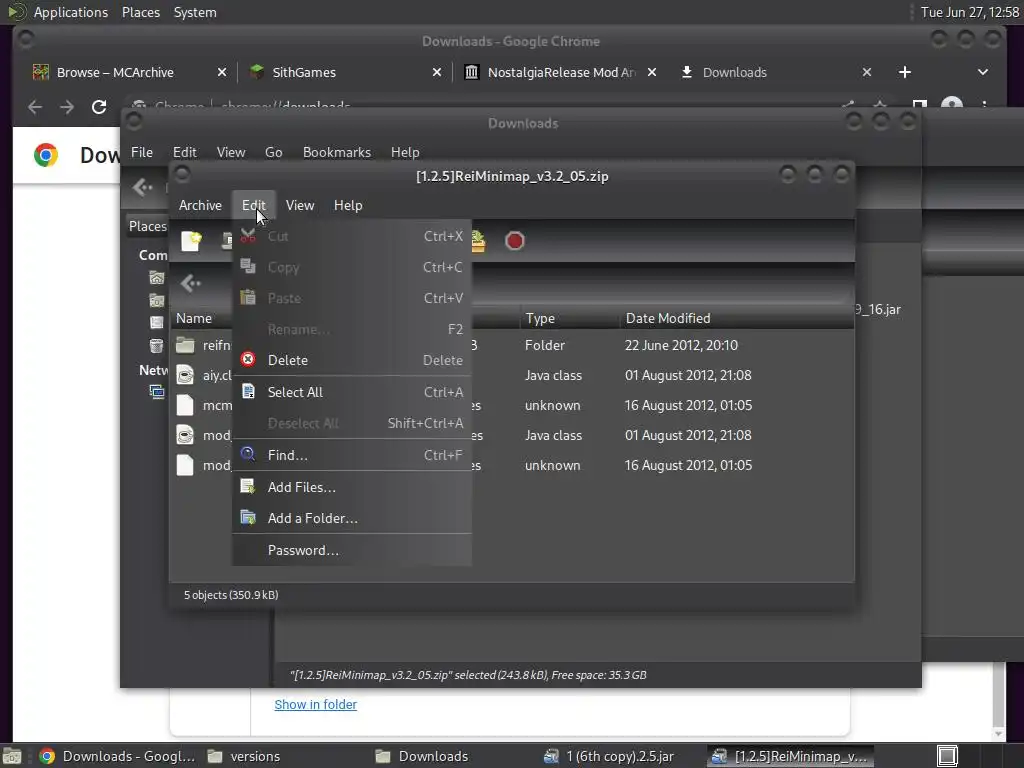Click the Trash icon in Places sidebar
This screenshot has width=1024, height=768.
pos(157,345)
